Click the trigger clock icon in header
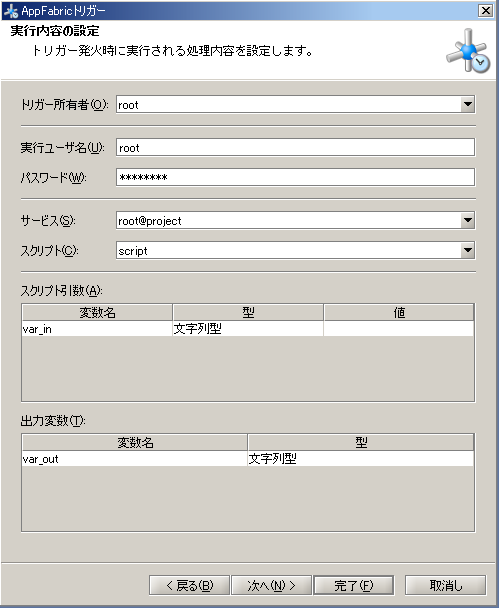Viewport: 499px width, 608px height. coord(468,51)
